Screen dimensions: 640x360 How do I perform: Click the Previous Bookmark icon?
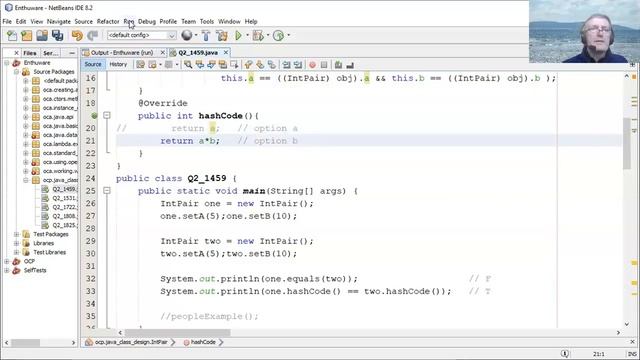pos(248,64)
